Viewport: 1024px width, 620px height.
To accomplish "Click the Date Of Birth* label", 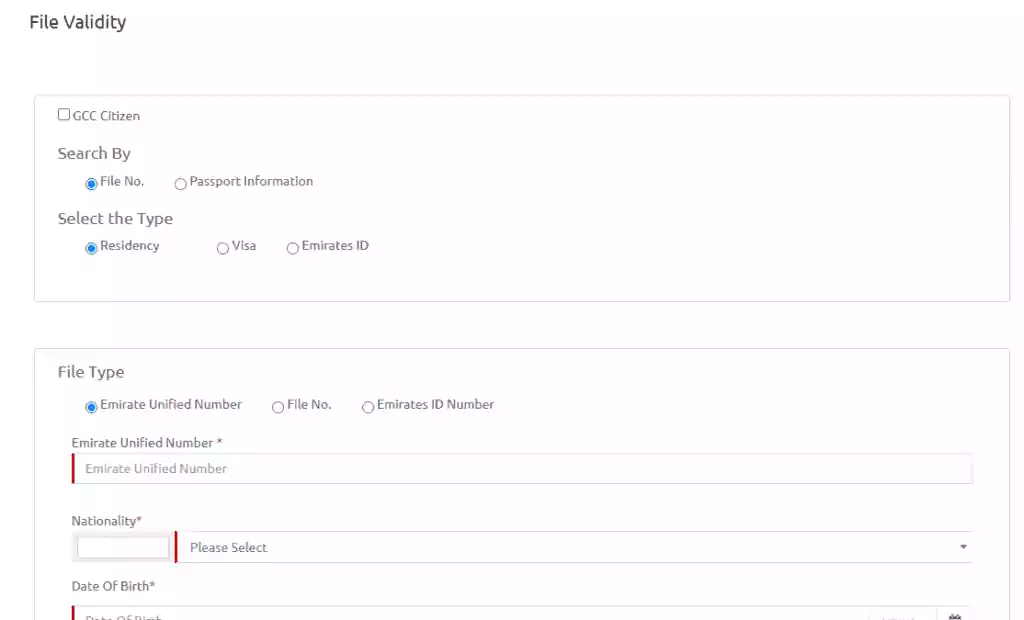I will (x=113, y=586).
